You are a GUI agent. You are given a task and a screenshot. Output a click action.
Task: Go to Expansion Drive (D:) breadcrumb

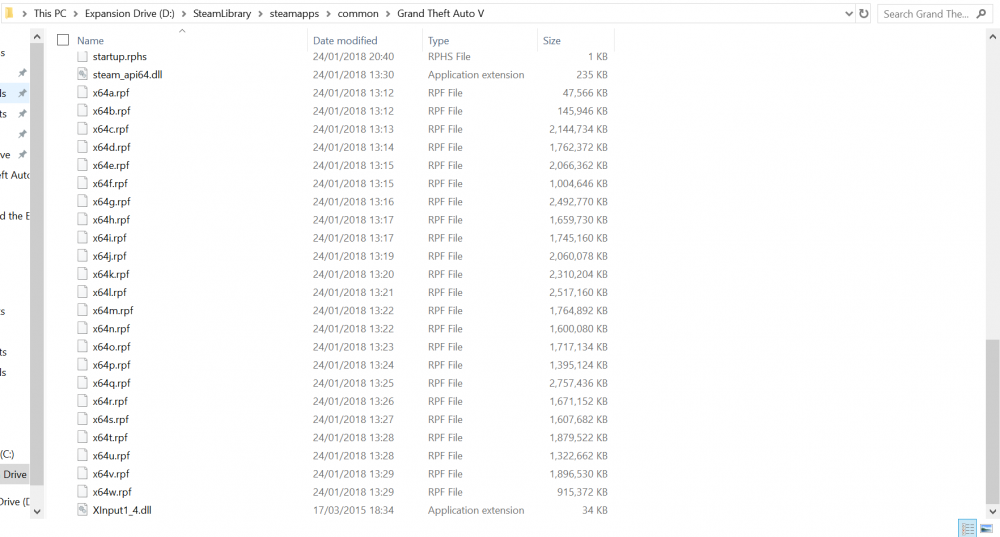point(129,13)
